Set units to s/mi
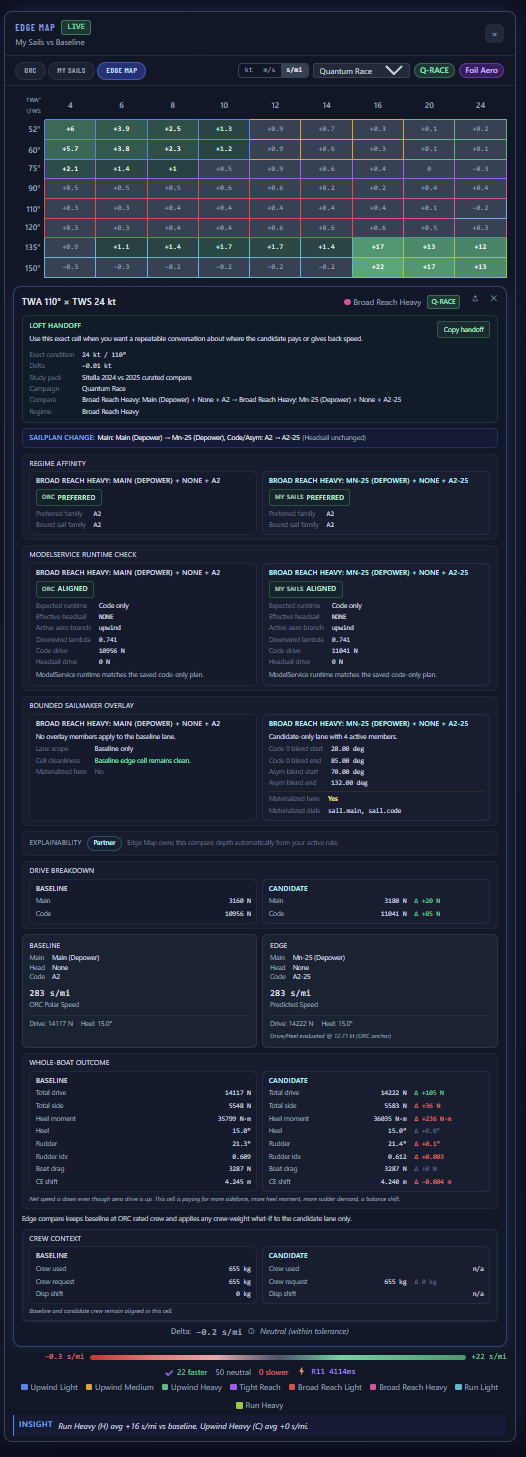The height and width of the screenshot is (1457, 526). tap(294, 70)
